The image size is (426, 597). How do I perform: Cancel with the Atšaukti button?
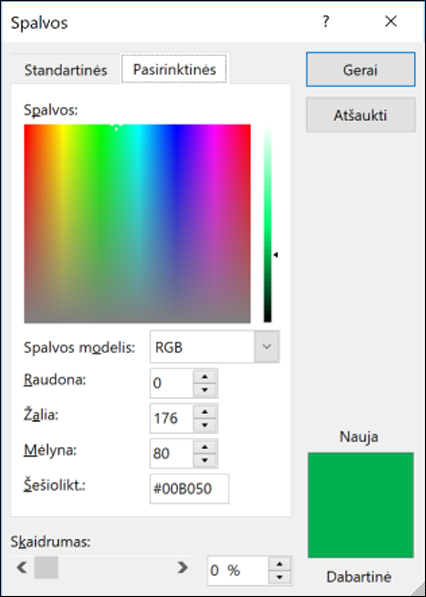pyautogui.click(x=360, y=115)
